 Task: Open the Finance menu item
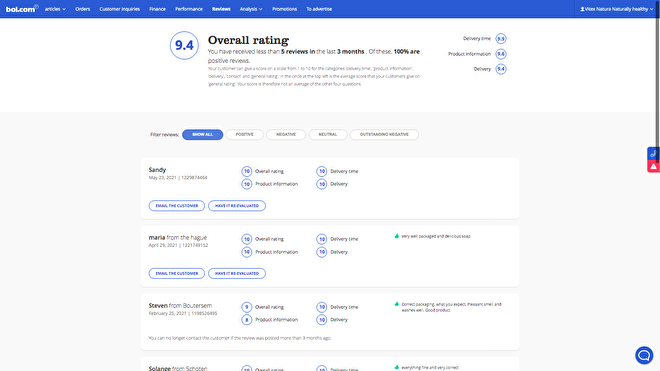pos(157,9)
